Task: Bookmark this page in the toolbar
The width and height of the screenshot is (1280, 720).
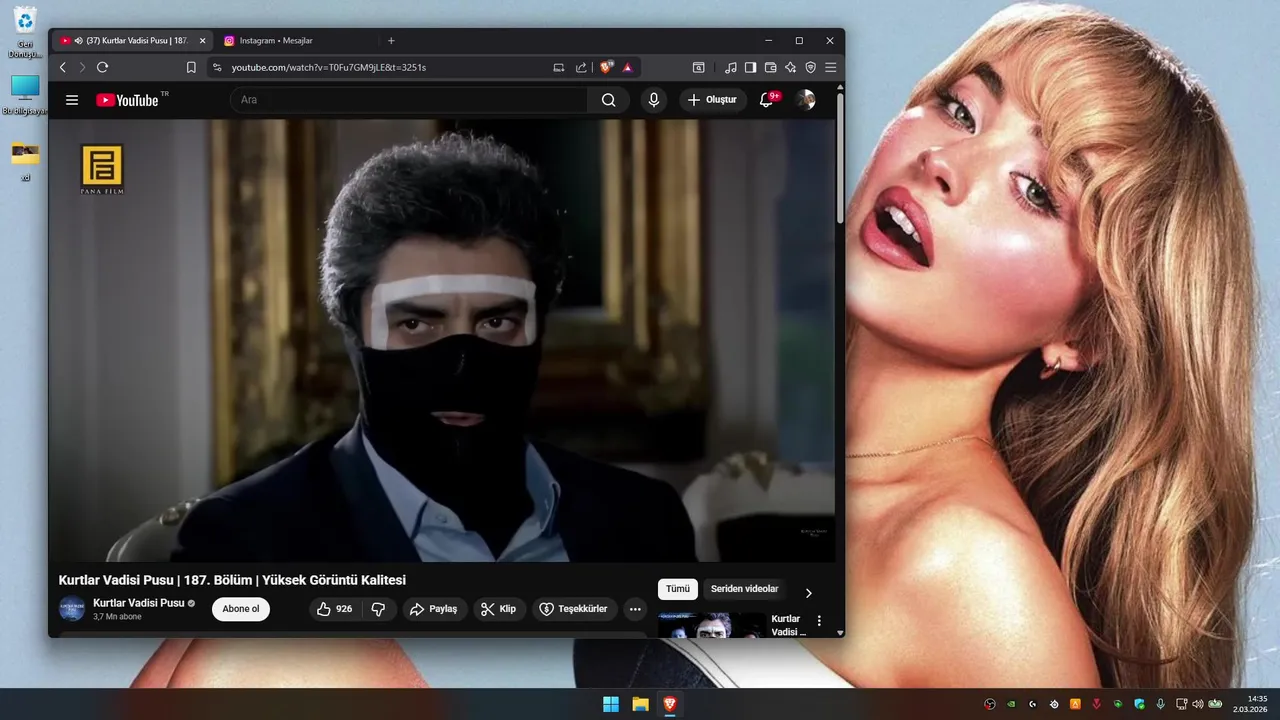Action: [x=191, y=67]
